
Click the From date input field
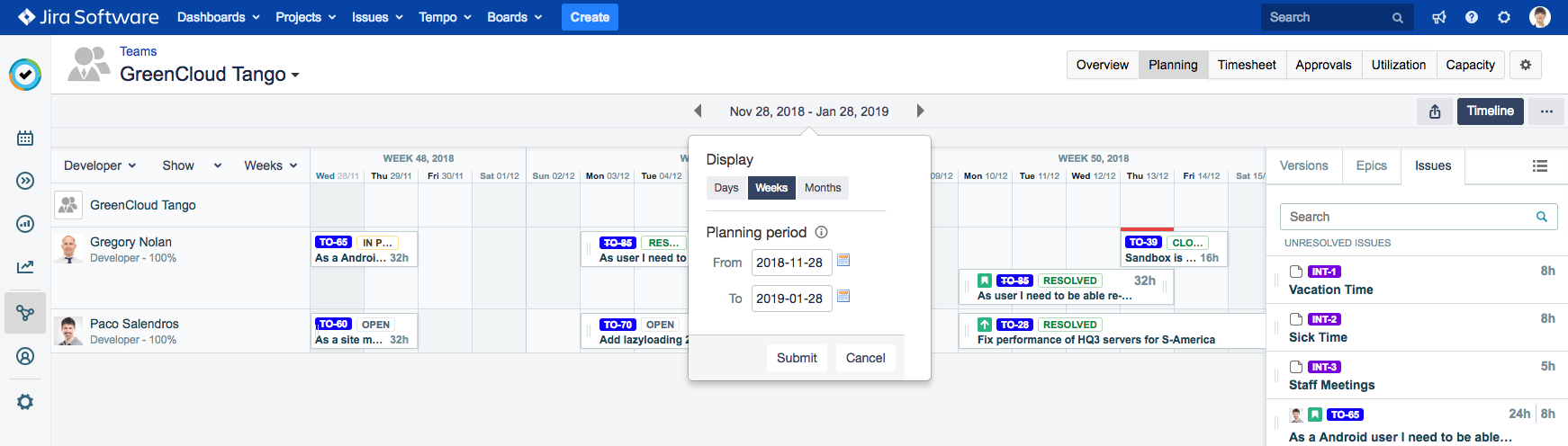pyautogui.click(x=791, y=263)
